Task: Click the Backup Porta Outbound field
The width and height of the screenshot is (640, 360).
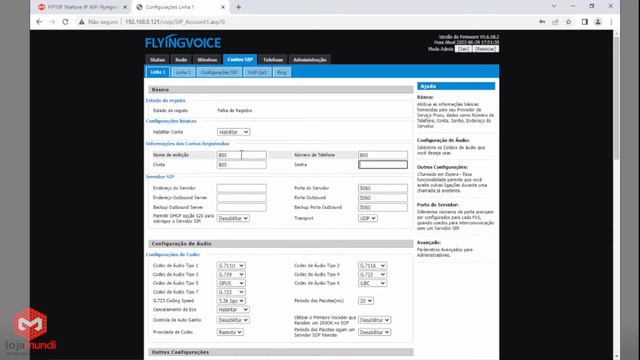Action: pyautogui.click(x=382, y=207)
